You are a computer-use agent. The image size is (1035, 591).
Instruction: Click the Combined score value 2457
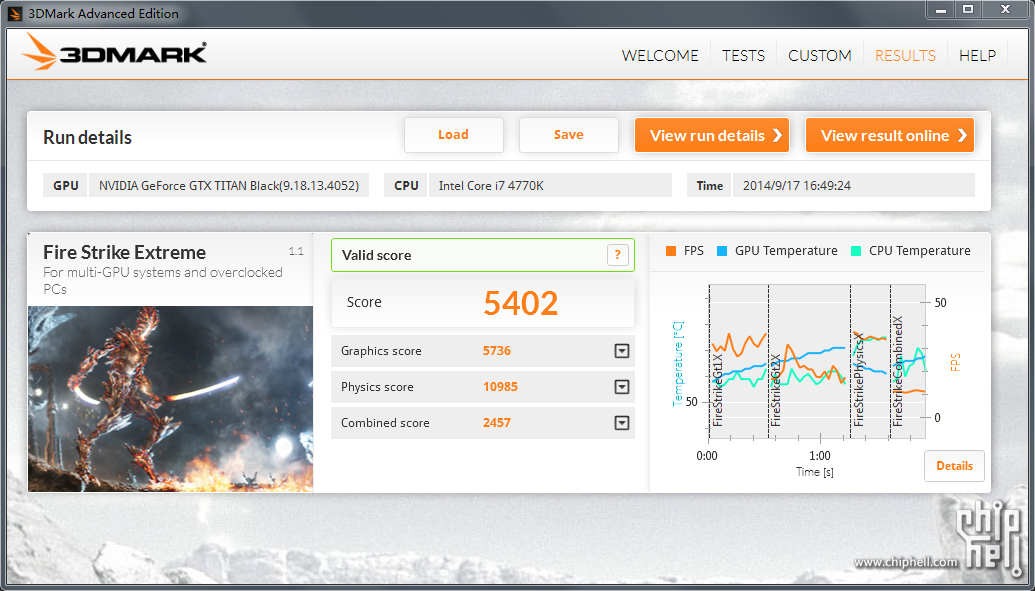pyautogui.click(x=497, y=423)
